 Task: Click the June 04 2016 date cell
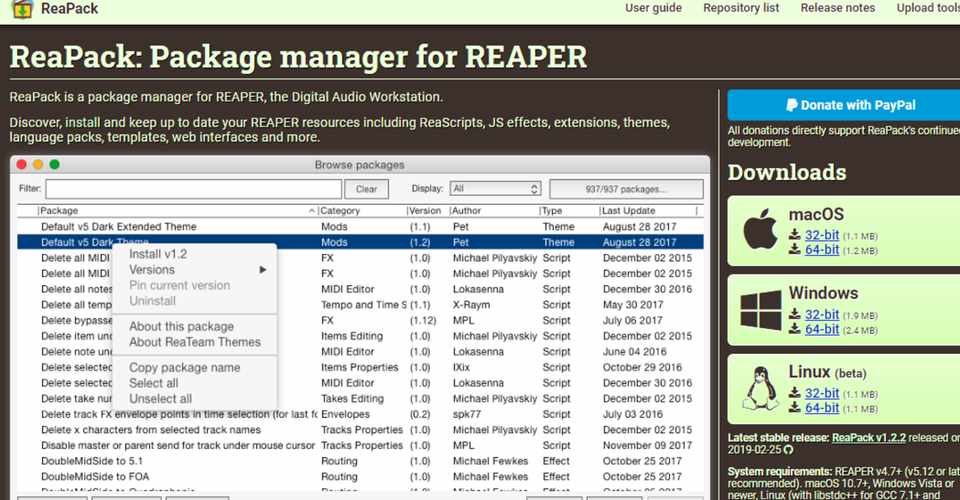coord(634,352)
